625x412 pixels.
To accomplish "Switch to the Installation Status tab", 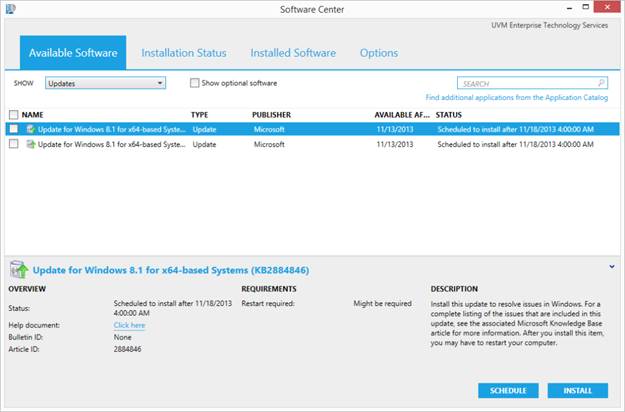I will (183, 53).
